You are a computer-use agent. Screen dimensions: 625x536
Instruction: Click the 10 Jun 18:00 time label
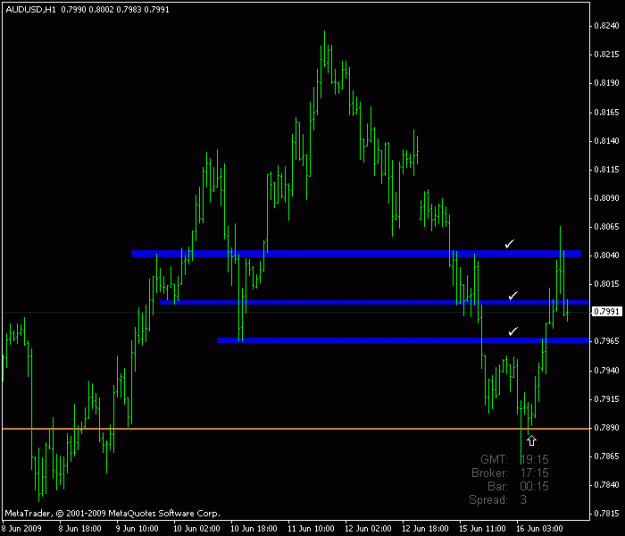[x=254, y=529]
